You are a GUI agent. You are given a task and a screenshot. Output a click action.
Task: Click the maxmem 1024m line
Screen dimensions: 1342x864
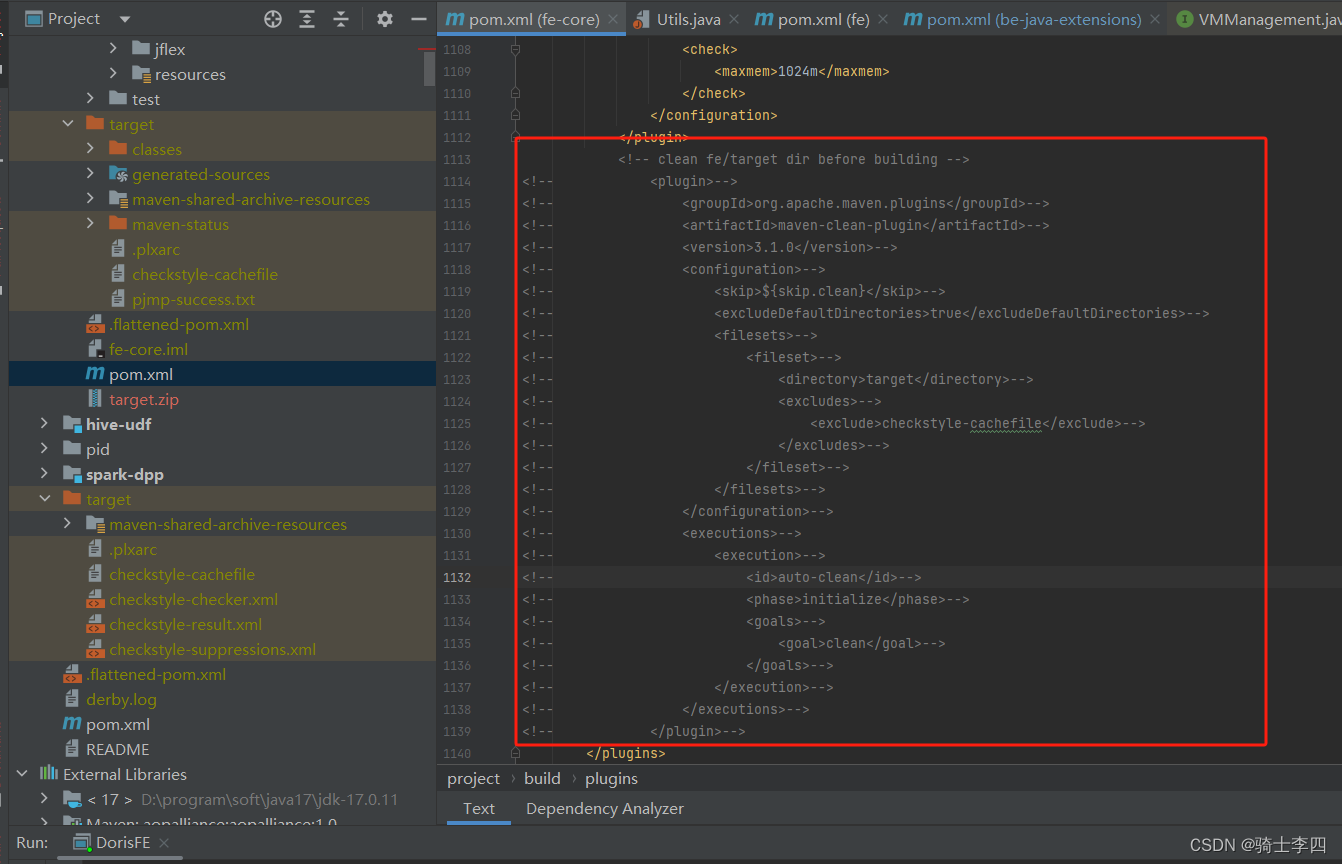point(802,71)
